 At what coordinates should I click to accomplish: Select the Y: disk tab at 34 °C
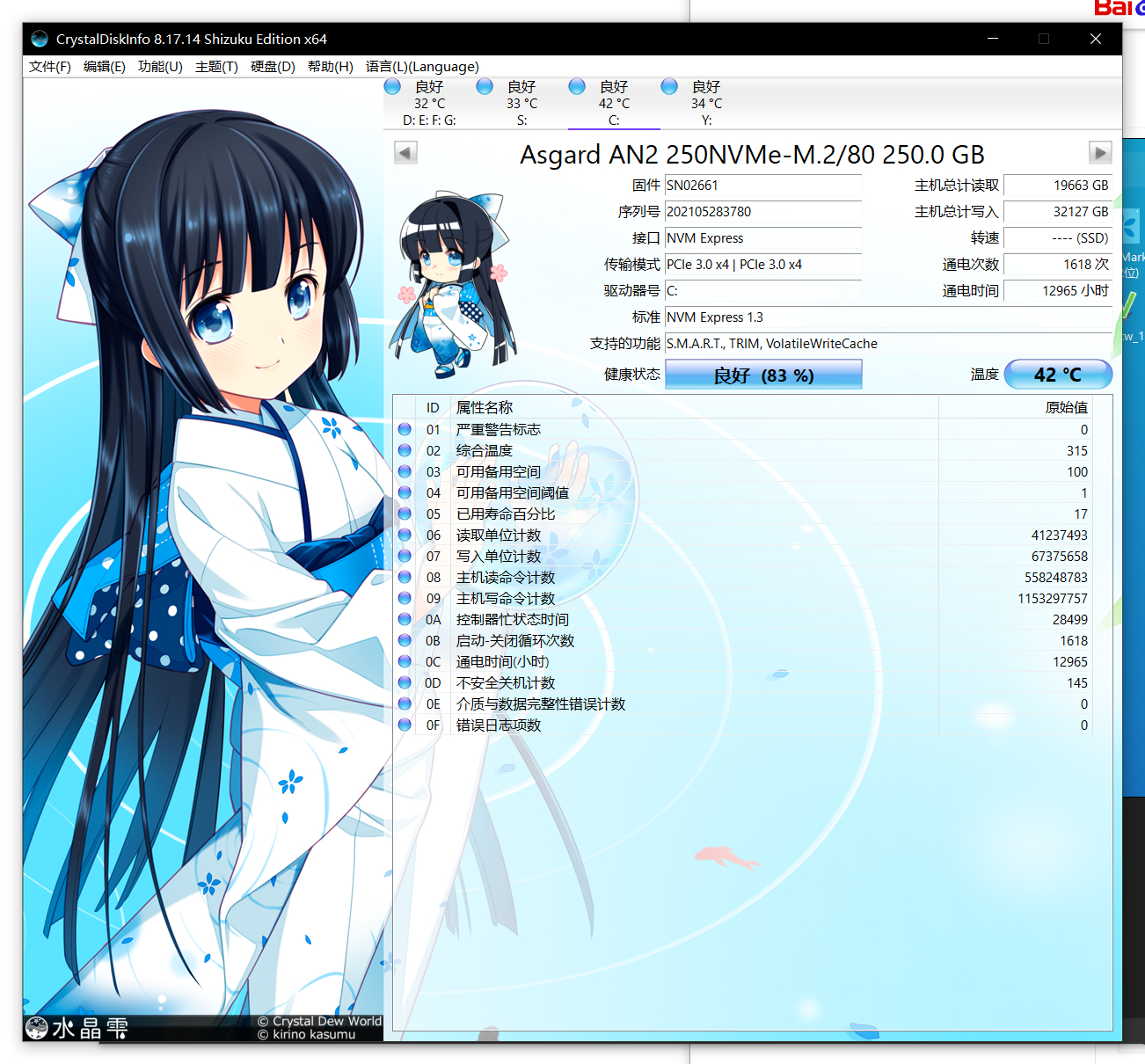(706, 104)
